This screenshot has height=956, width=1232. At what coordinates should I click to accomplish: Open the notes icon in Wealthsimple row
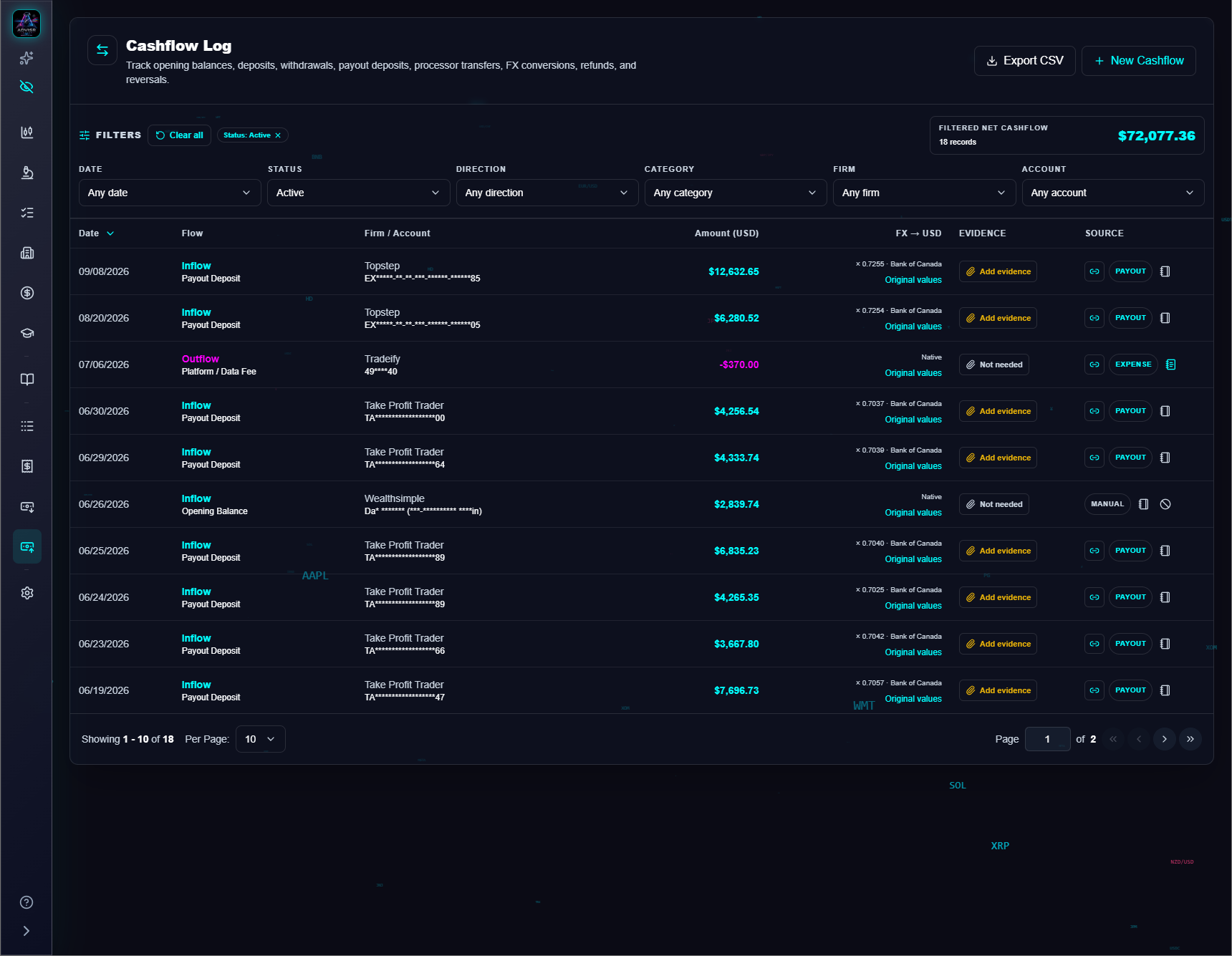(x=1144, y=504)
